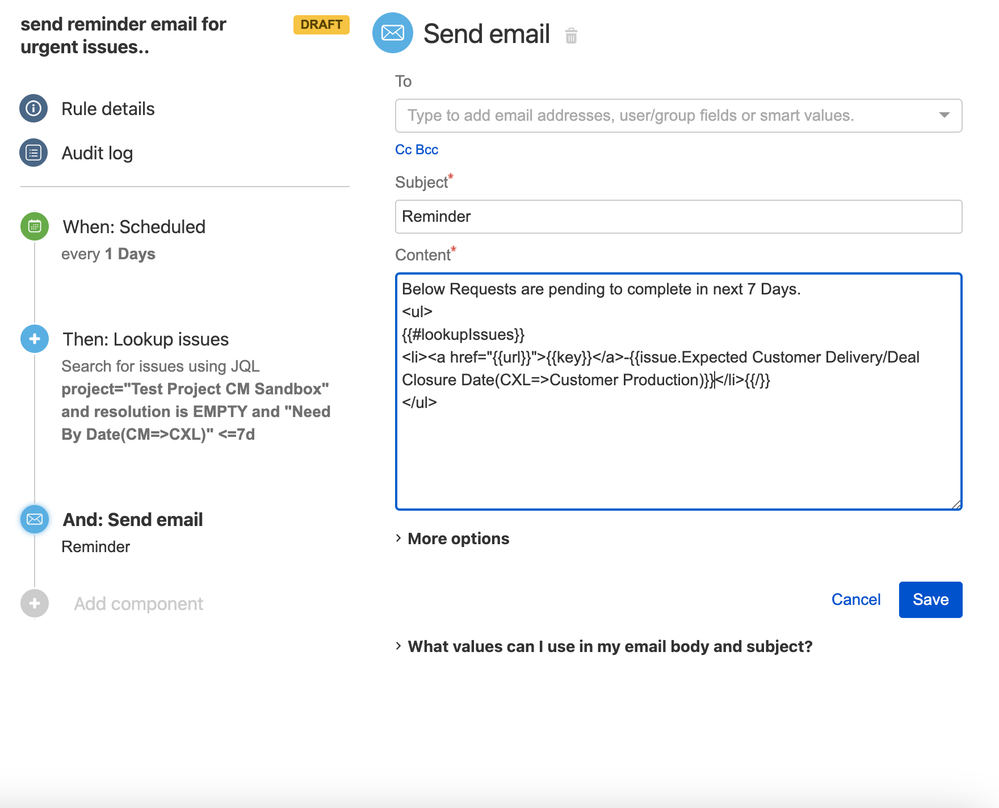Save the Send email action
The width and height of the screenshot is (999, 808).
(x=930, y=600)
